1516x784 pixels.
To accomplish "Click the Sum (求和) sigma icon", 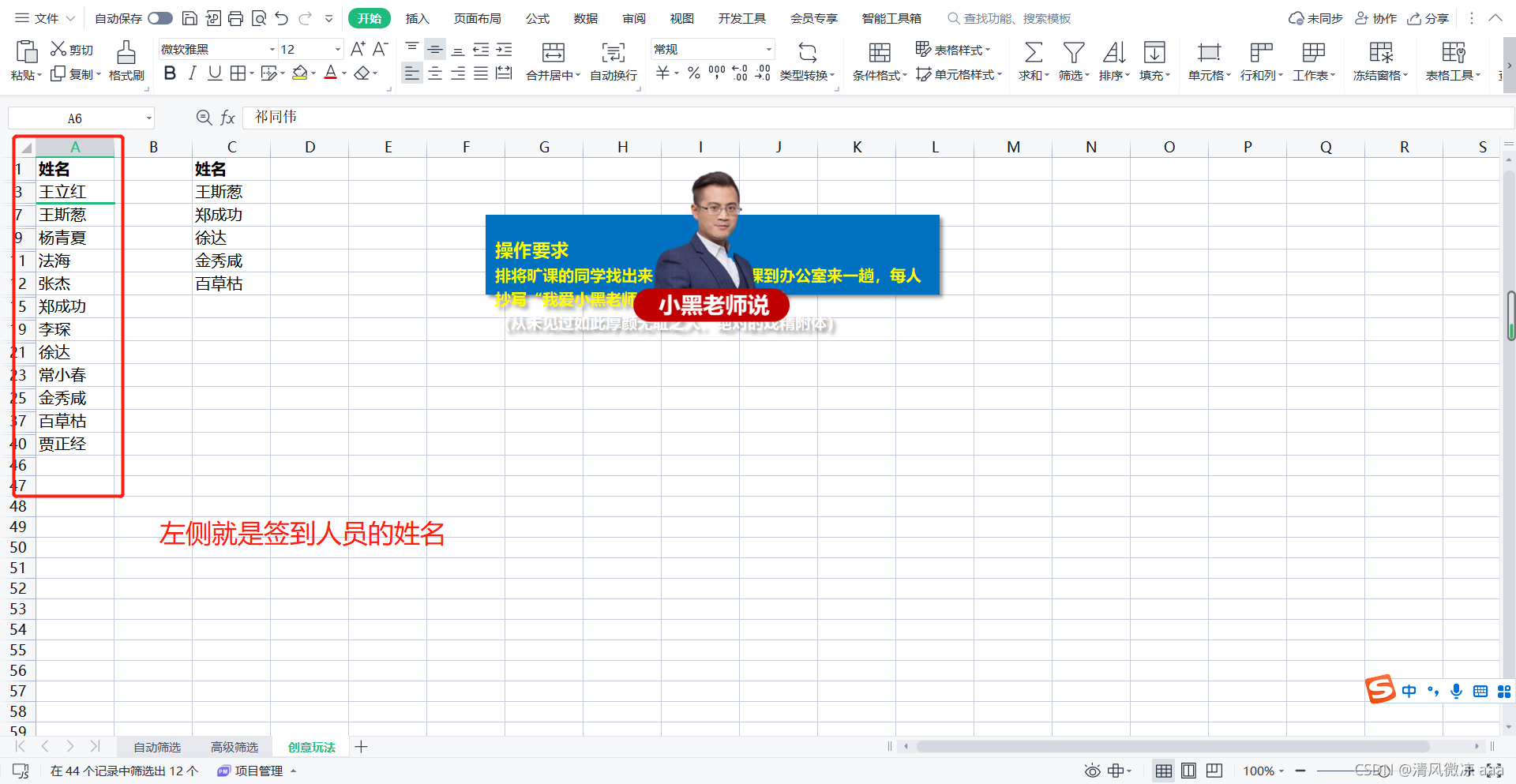I will [x=1033, y=53].
